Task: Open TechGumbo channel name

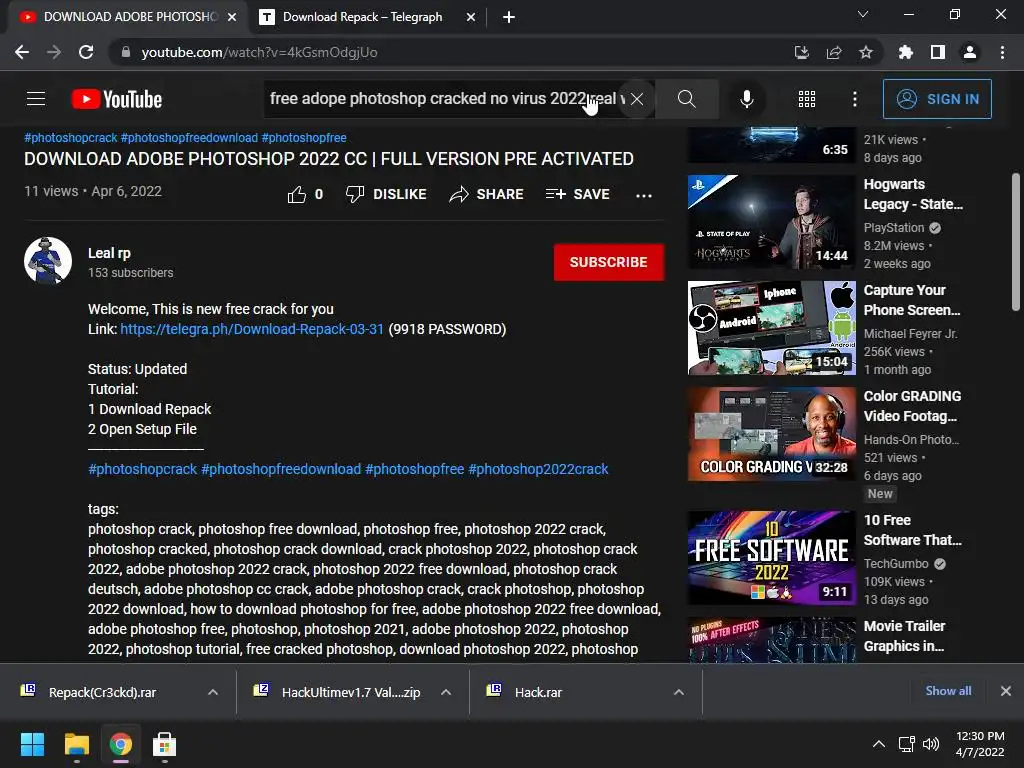Action: click(896, 564)
